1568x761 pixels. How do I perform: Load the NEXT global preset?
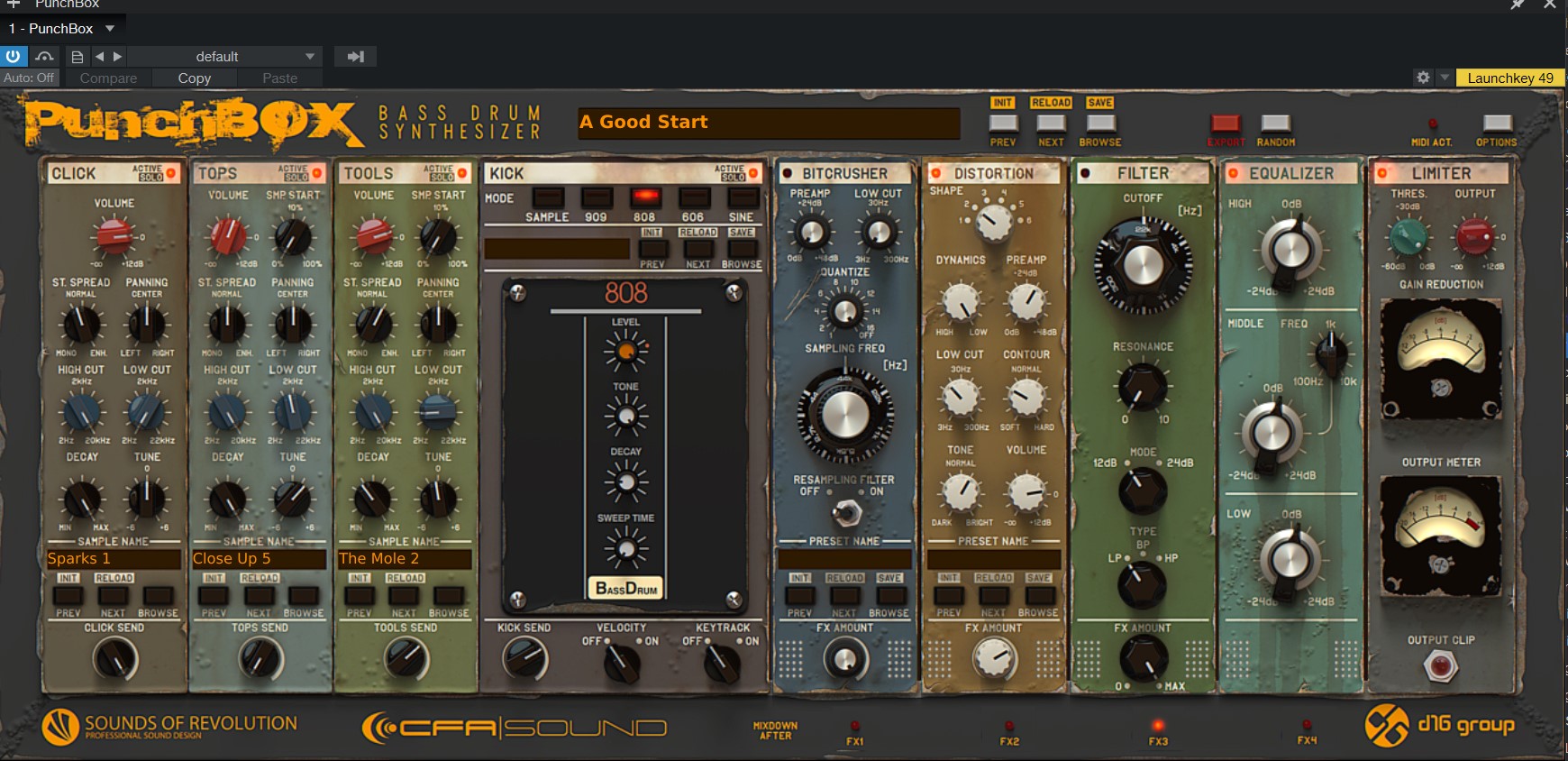coord(1051,123)
